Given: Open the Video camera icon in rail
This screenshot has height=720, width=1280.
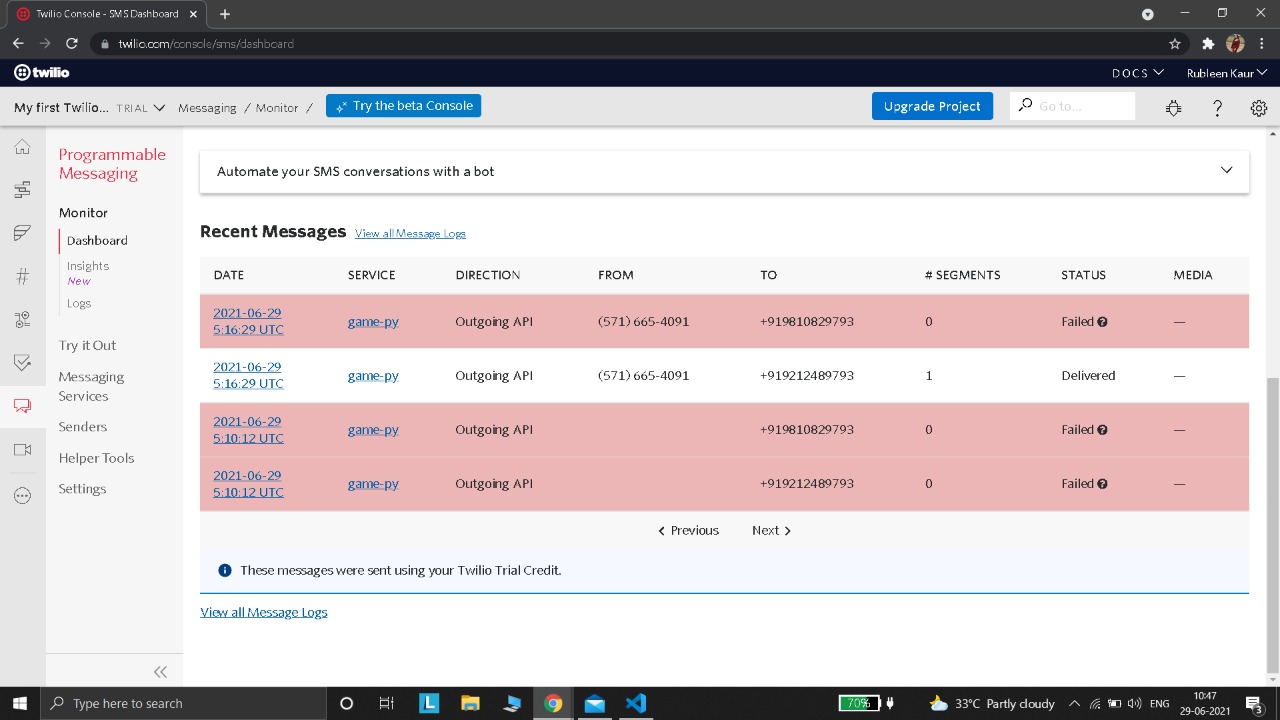Looking at the screenshot, I should click(22, 450).
